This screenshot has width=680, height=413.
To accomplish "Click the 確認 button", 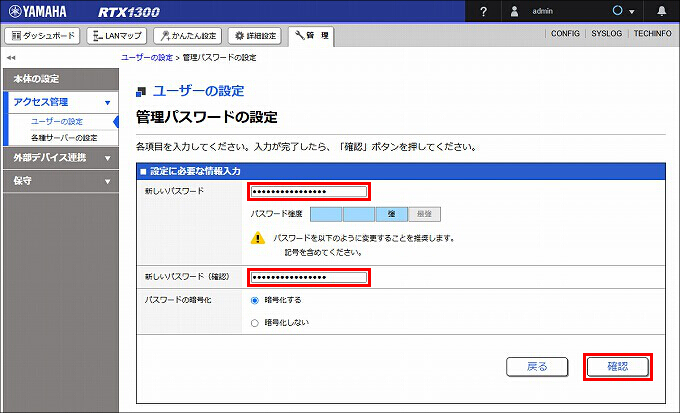I will point(618,367).
